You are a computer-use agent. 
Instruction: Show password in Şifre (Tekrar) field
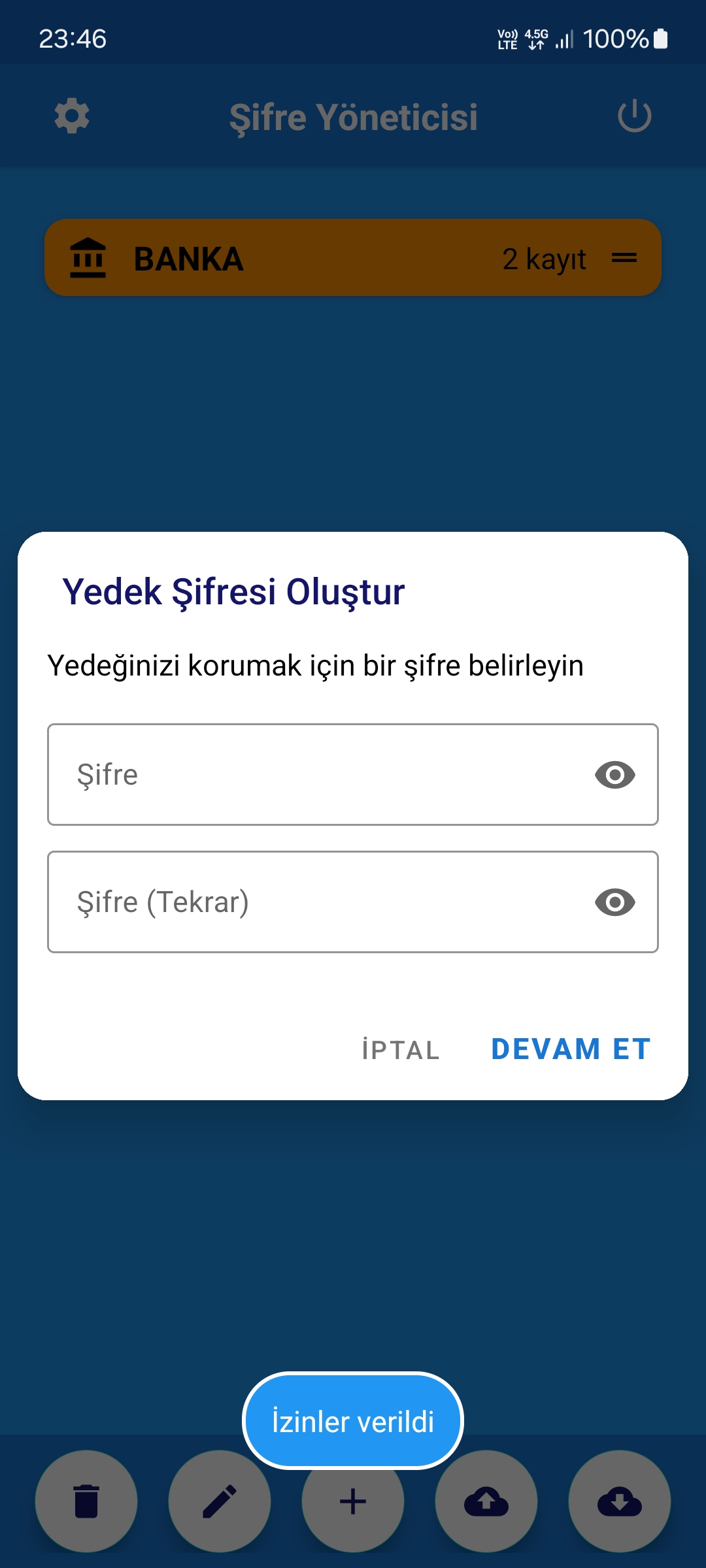pyautogui.click(x=614, y=902)
